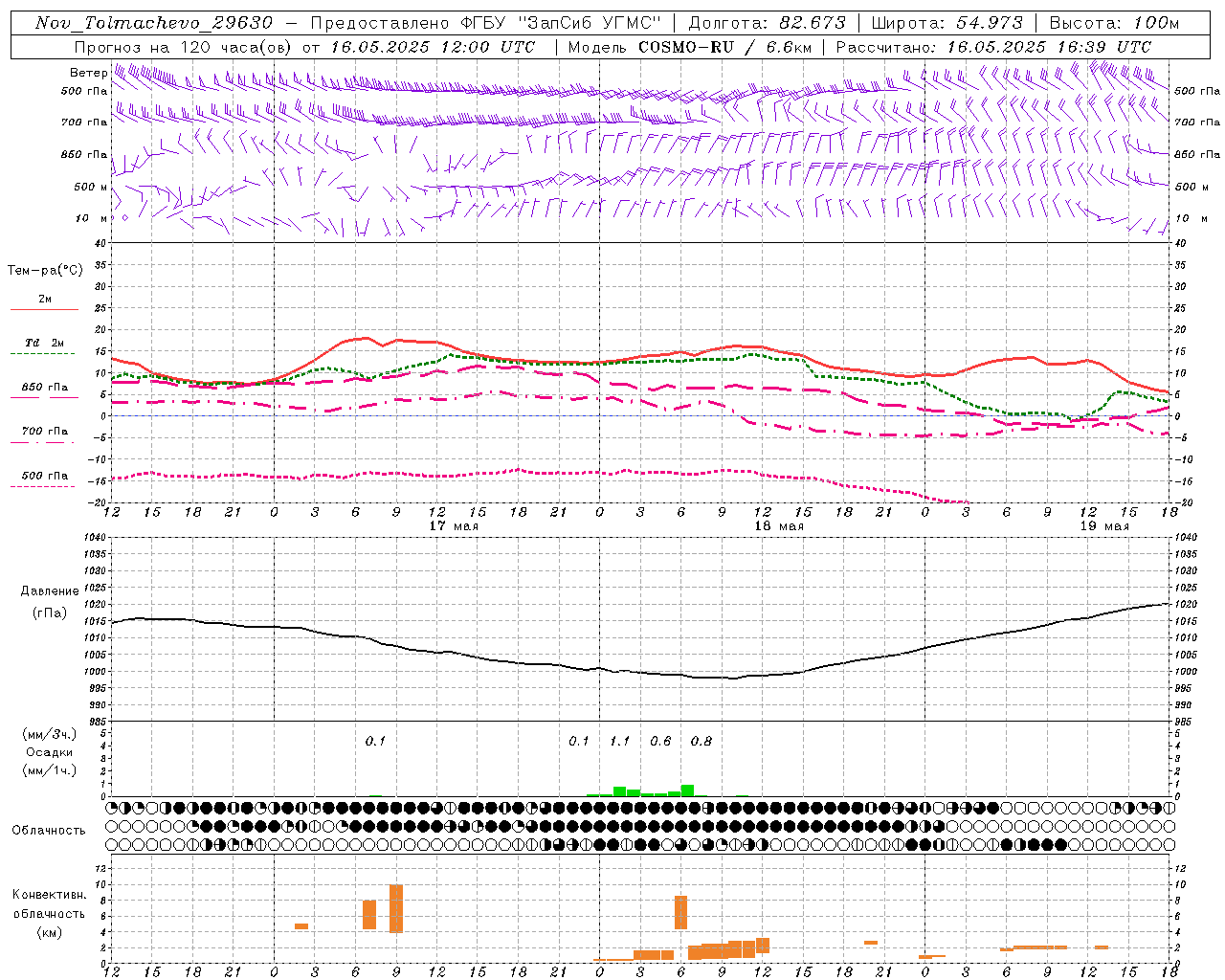1225x980 pixels.
Task: Select the Высота: 100м header field
Action: (x=1114, y=23)
